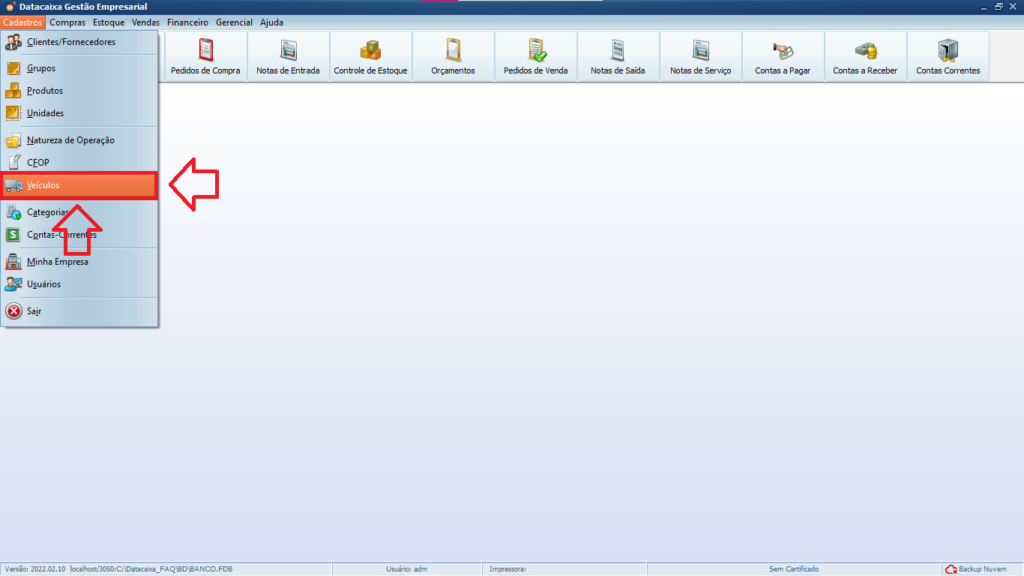Open Pedidos de Compra toolbar icon
The width and height of the screenshot is (1024, 576).
pyautogui.click(x=206, y=57)
